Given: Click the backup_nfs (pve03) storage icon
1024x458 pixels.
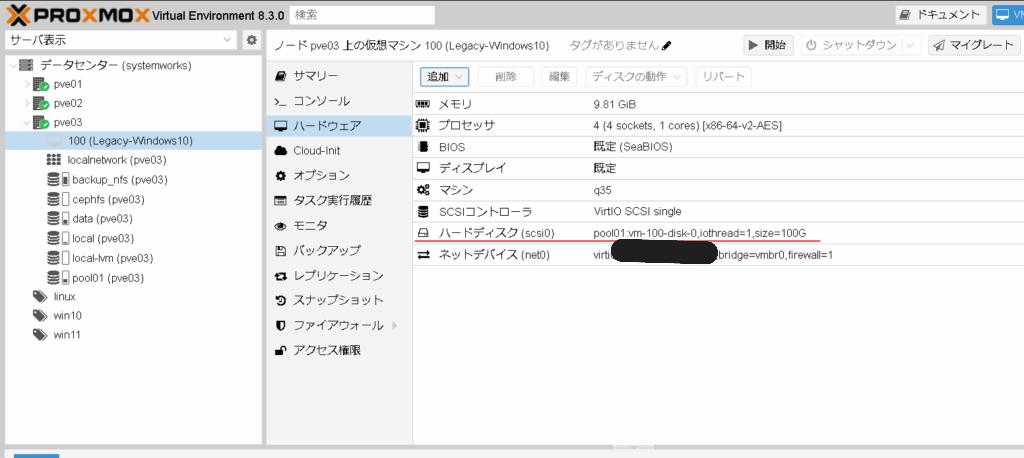Looking at the screenshot, I should (x=58, y=180).
